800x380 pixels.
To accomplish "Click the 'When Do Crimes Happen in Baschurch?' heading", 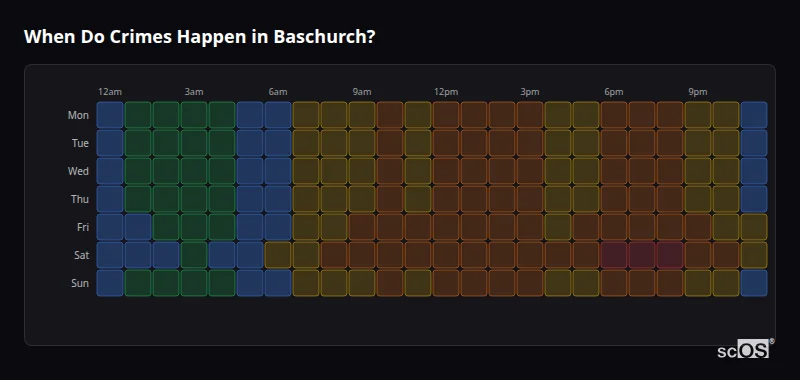I will (199, 37).
